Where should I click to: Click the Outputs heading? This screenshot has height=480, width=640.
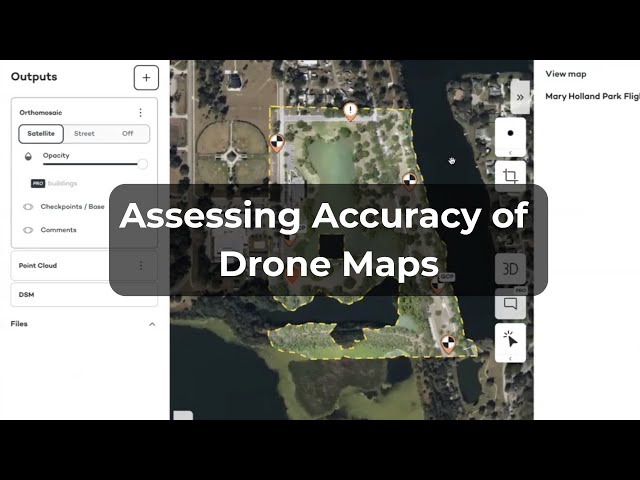click(x=34, y=77)
